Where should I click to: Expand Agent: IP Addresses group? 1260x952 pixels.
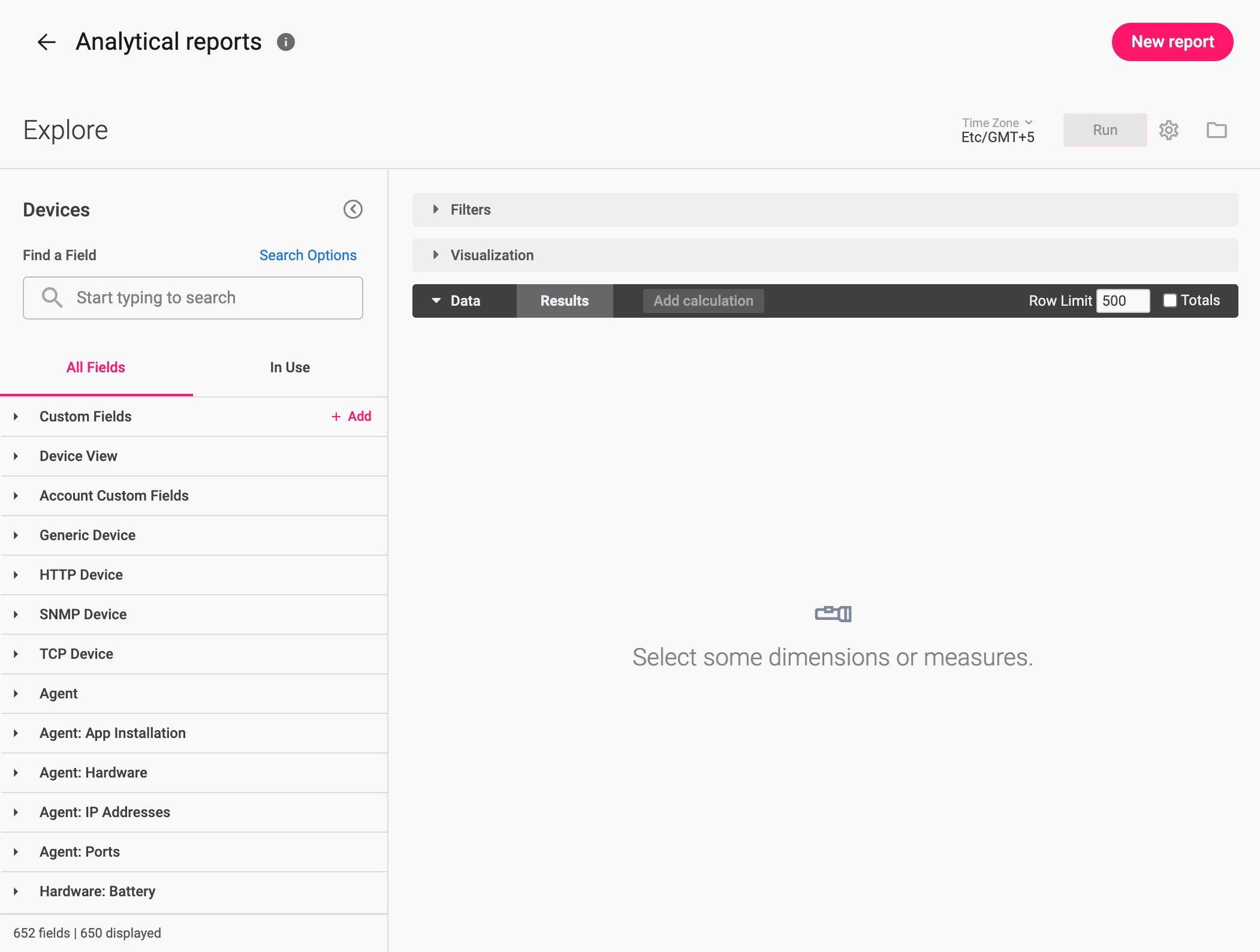(194, 812)
